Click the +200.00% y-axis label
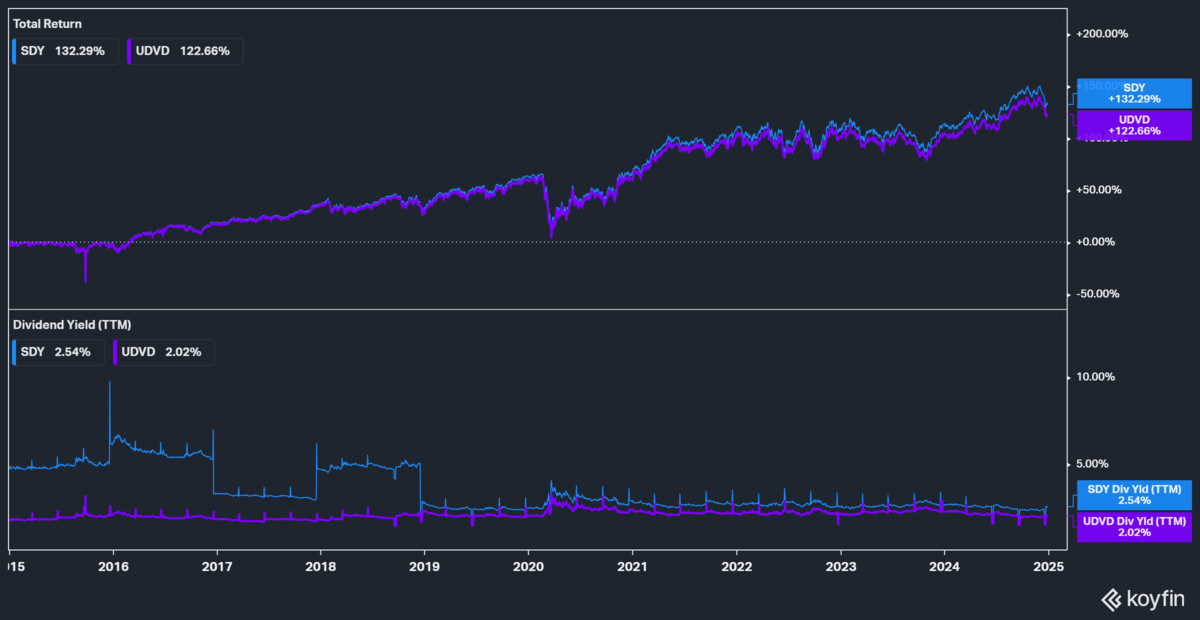Viewport: 1200px width, 620px height. point(1101,34)
